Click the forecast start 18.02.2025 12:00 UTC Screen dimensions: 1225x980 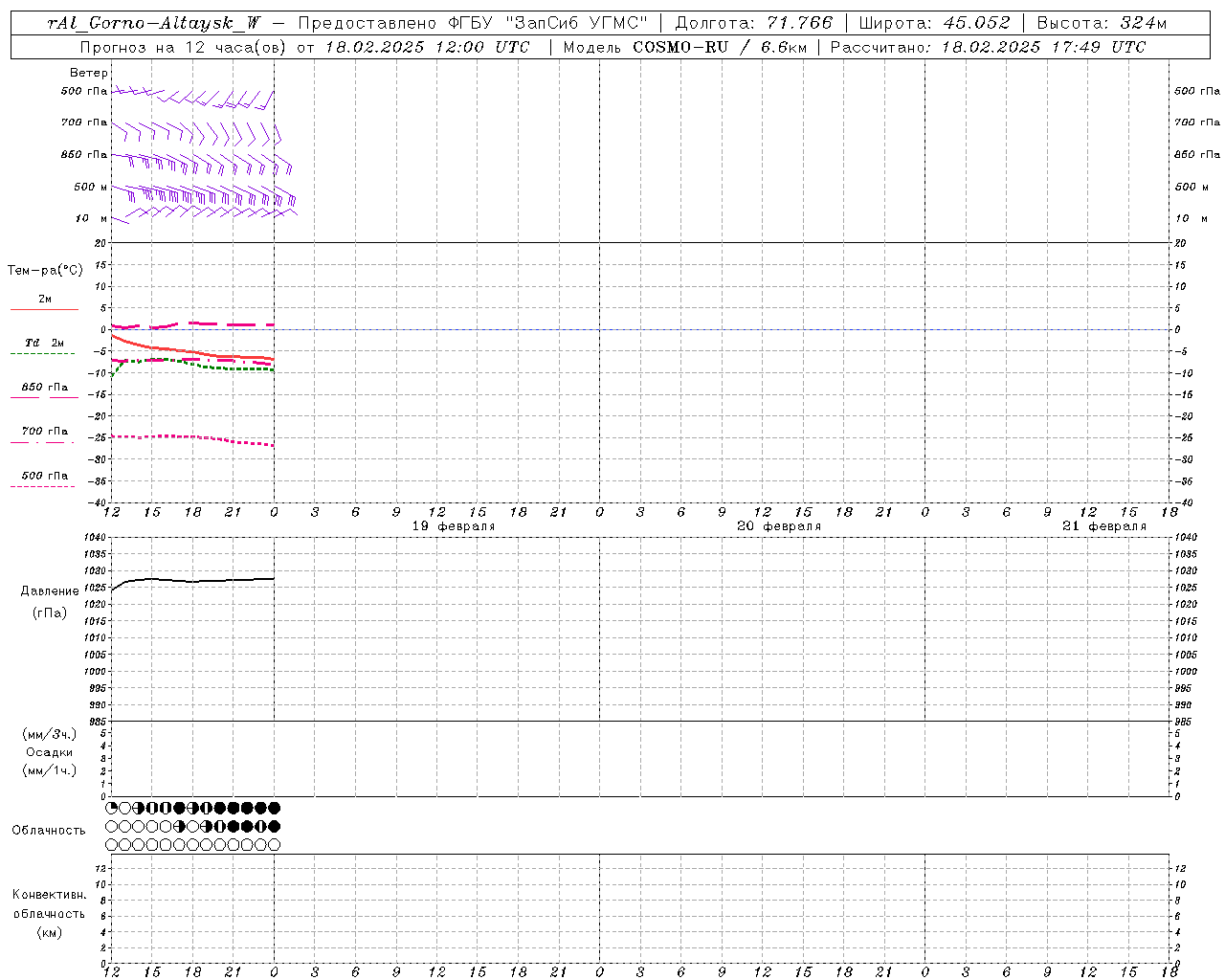pyautogui.click(x=427, y=47)
